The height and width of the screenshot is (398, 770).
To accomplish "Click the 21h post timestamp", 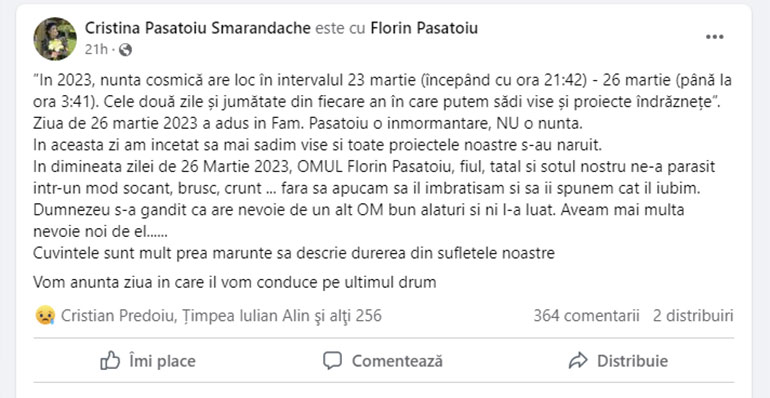I will click(96, 50).
